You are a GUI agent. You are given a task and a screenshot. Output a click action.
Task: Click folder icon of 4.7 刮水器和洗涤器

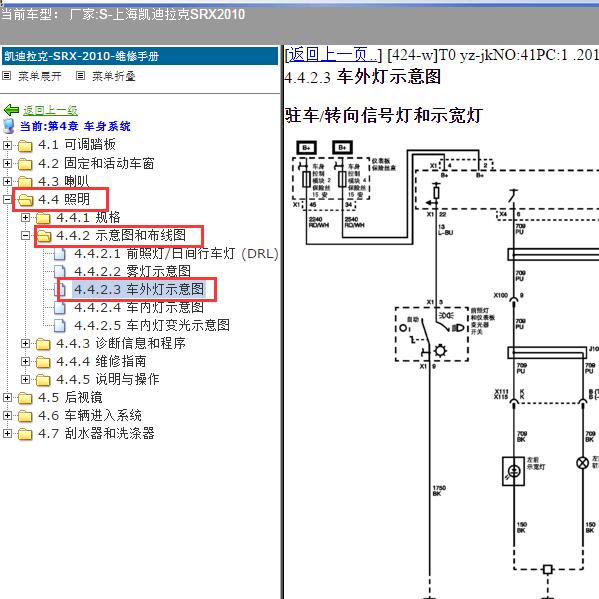coord(25,434)
